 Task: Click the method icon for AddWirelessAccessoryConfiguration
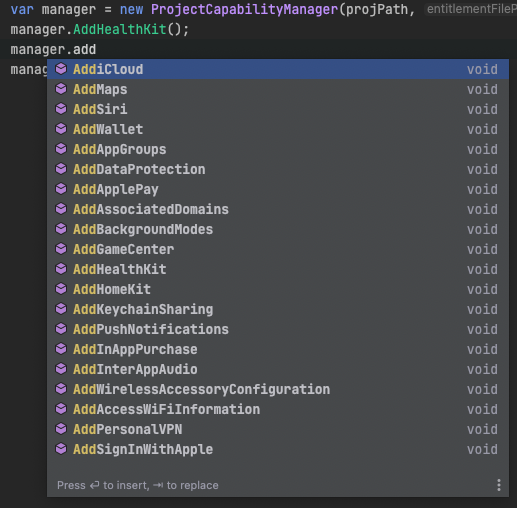[x=61, y=389]
